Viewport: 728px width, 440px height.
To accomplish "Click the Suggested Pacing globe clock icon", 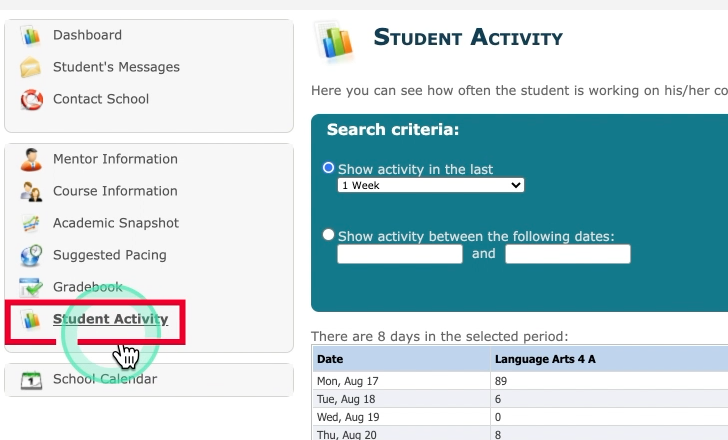I will coord(31,255).
